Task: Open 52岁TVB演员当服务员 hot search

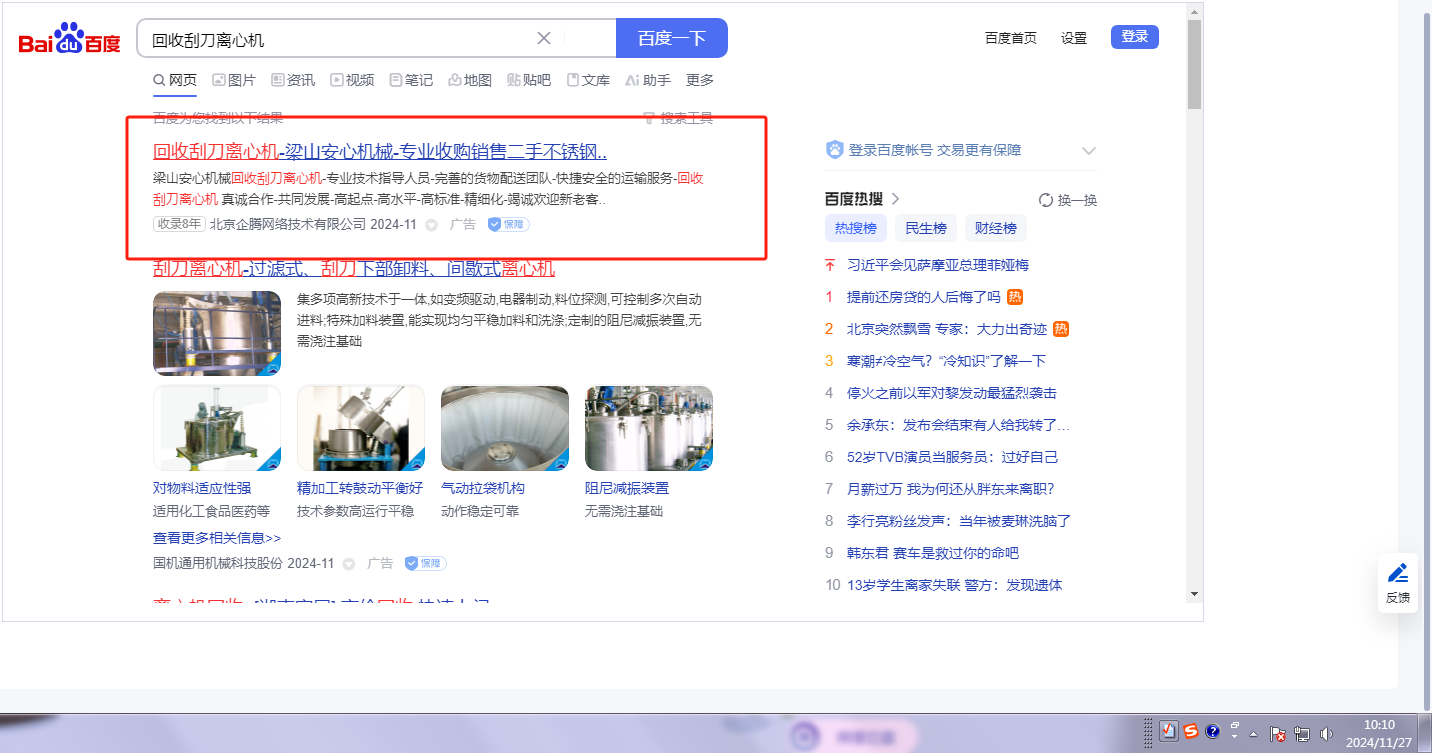Action: (x=952, y=457)
